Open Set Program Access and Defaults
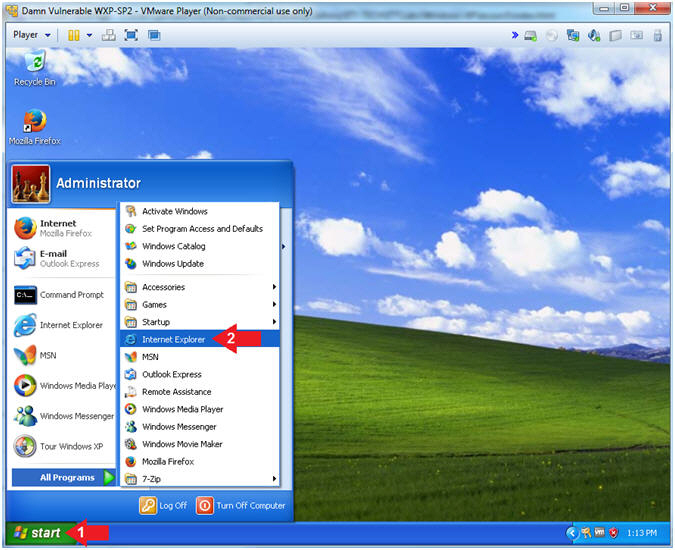This screenshot has width=675, height=550. (200, 229)
